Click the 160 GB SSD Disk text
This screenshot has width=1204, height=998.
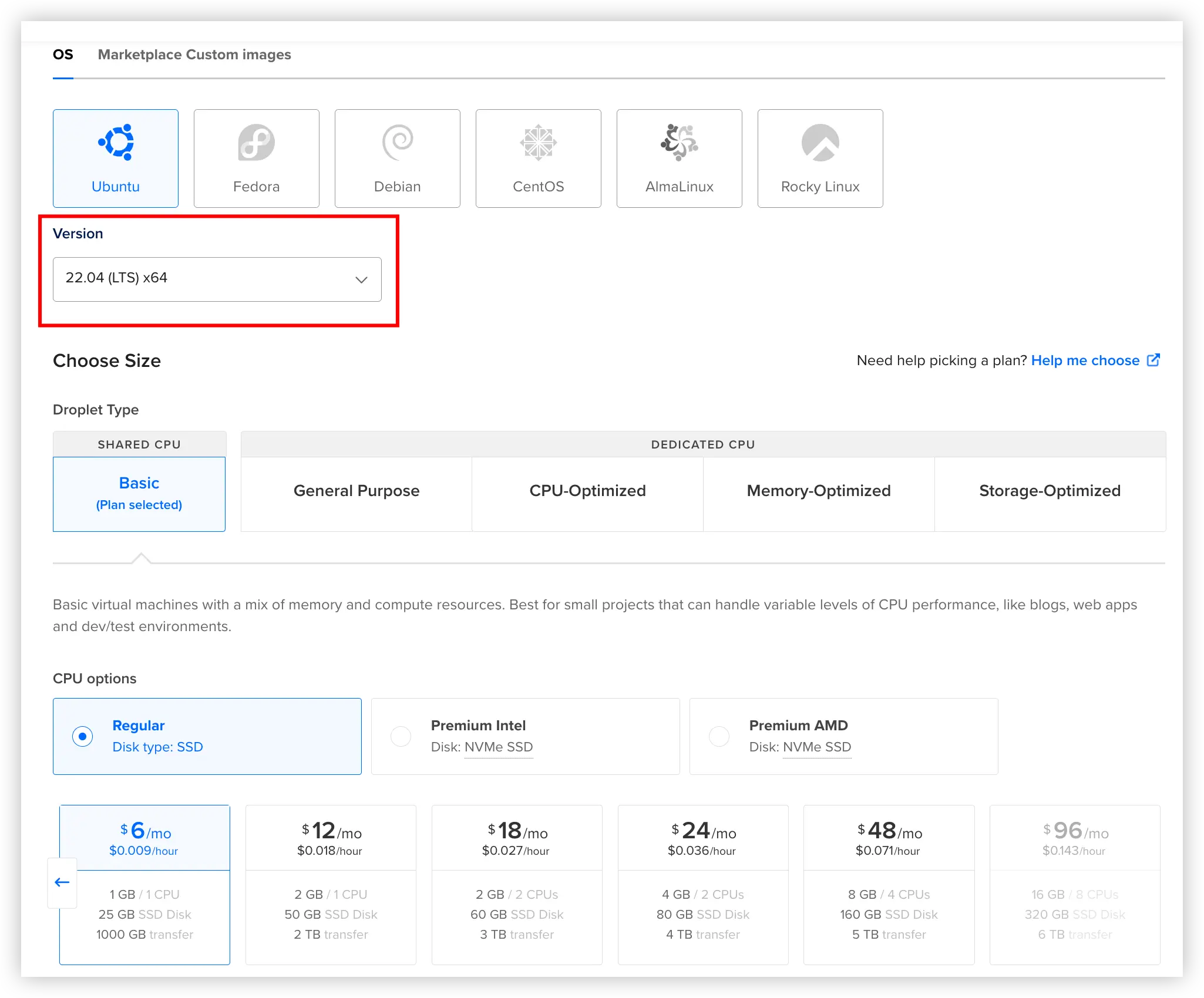pos(889,915)
